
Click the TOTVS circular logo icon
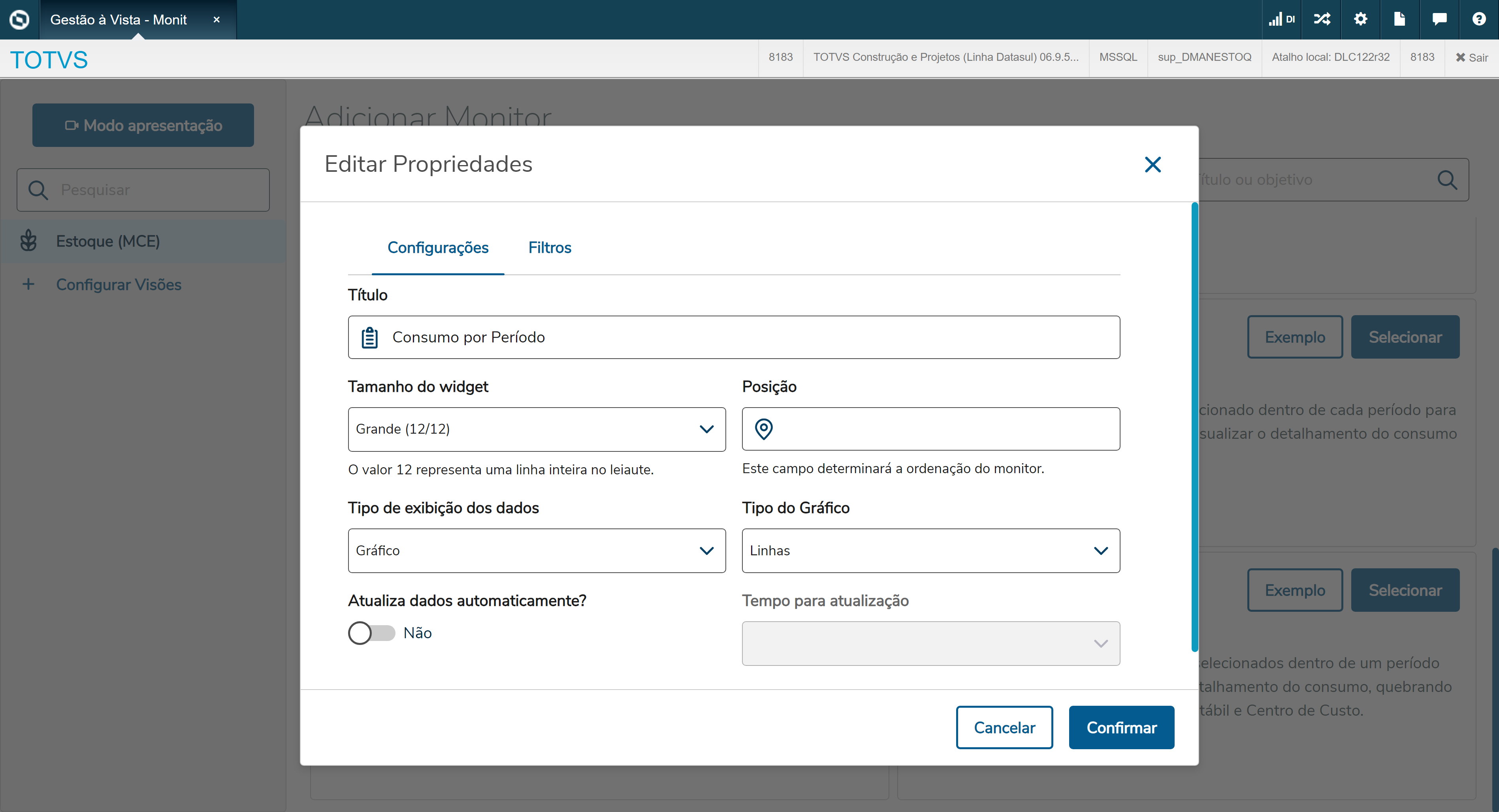click(x=19, y=19)
